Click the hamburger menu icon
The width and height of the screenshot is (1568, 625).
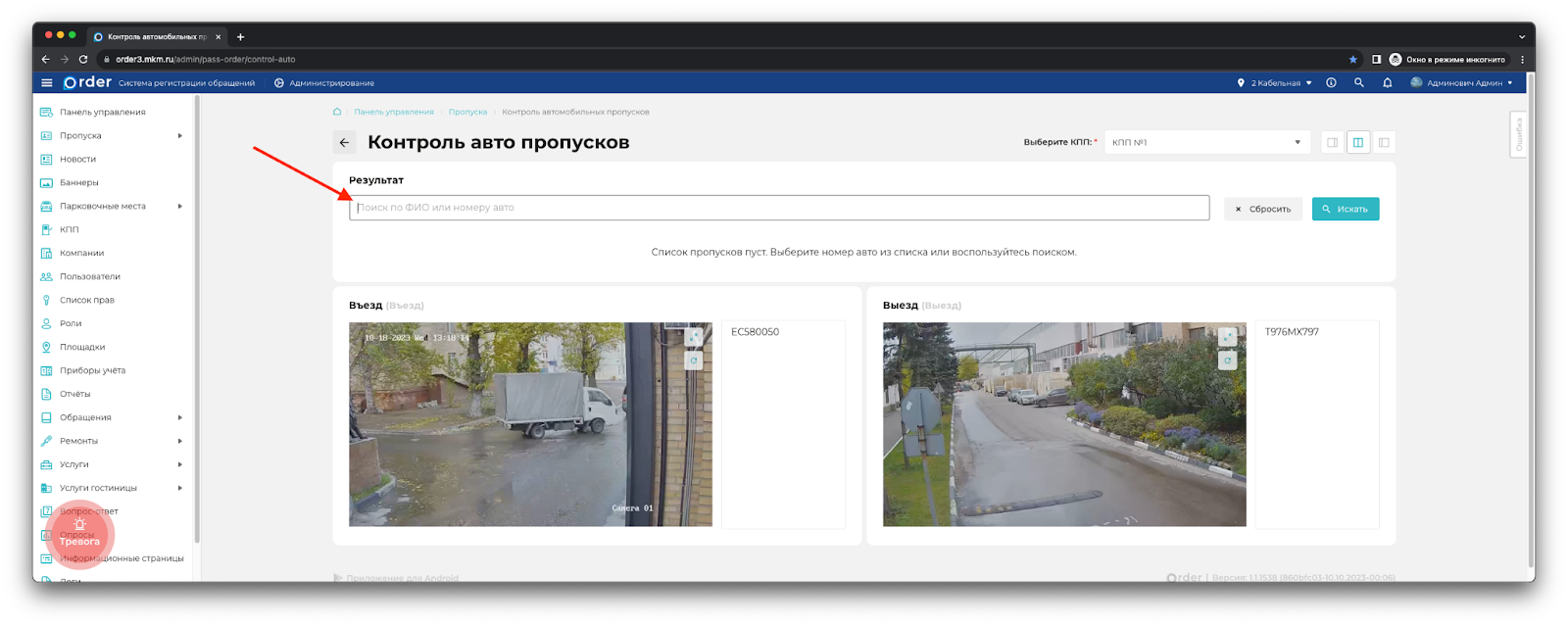[46, 83]
